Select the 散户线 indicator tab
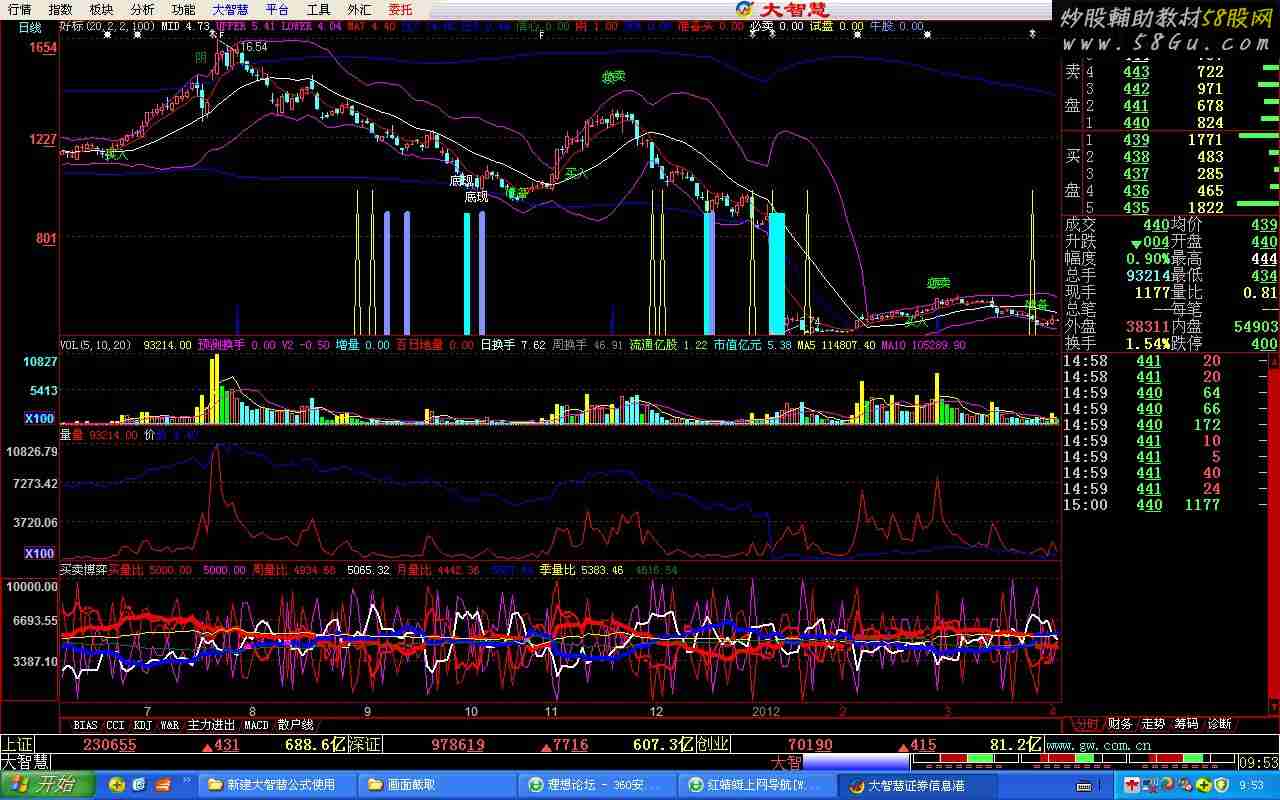 pyautogui.click(x=296, y=725)
